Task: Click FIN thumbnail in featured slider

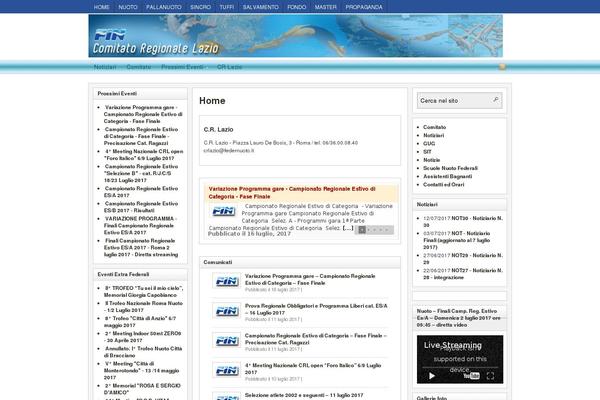Action: (x=224, y=211)
